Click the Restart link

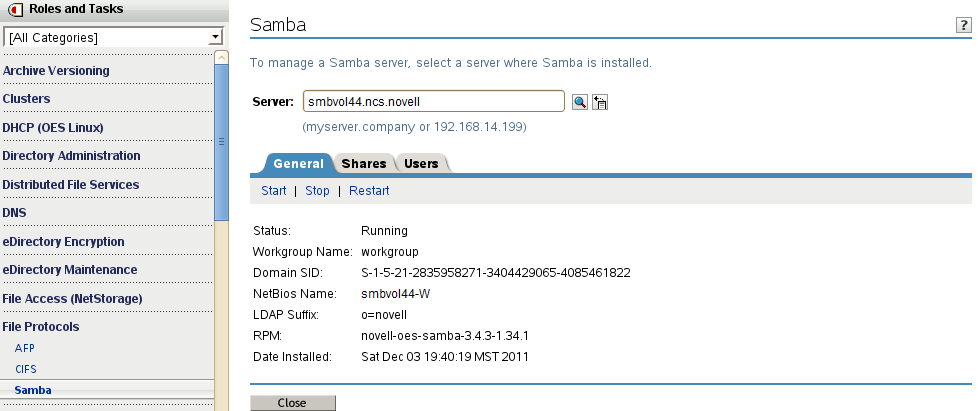pos(369,191)
